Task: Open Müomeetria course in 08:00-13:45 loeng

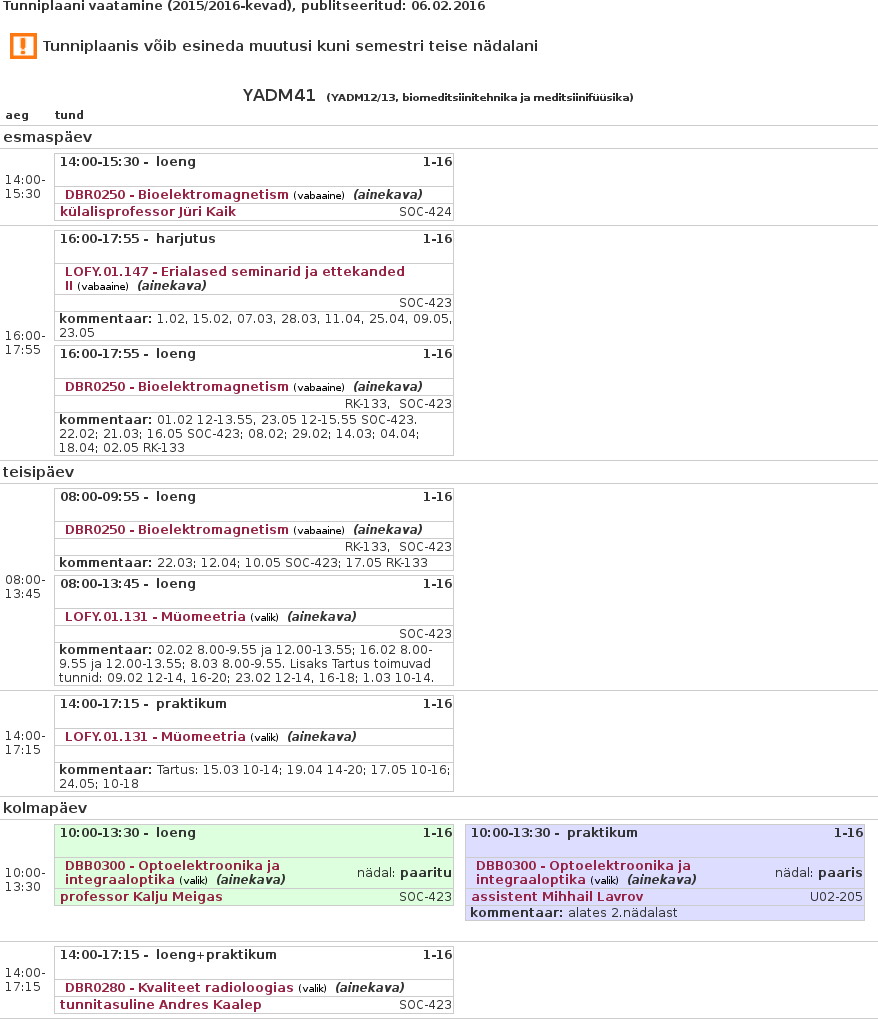Action: point(155,617)
